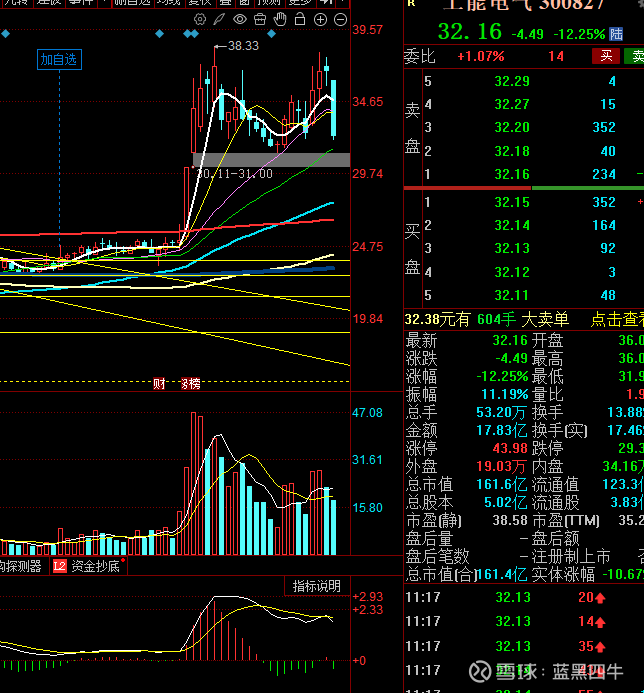The image size is (644, 693).
Task: Select sell level 5 price 32.29
Action: point(512,81)
